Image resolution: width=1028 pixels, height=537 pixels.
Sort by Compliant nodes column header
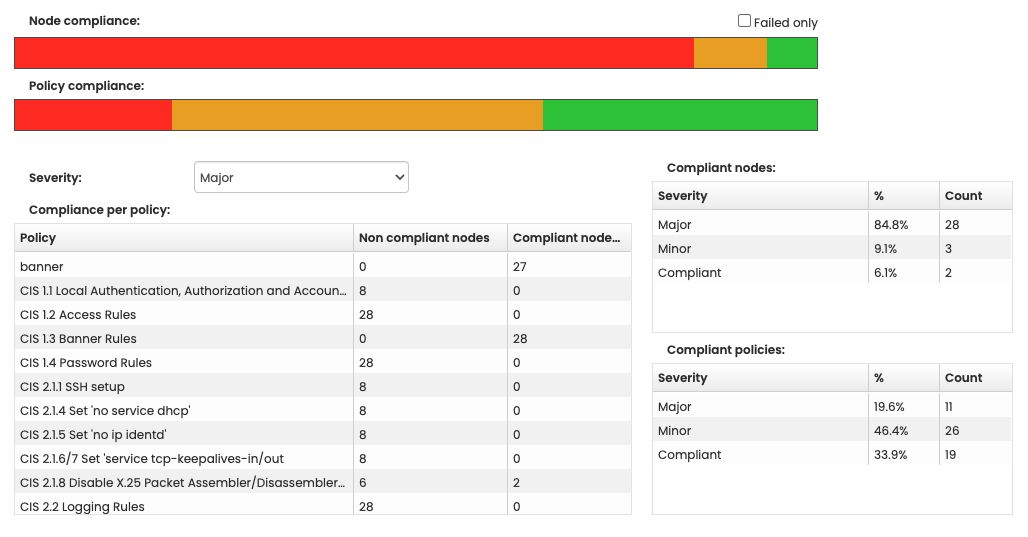coord(566,238)
